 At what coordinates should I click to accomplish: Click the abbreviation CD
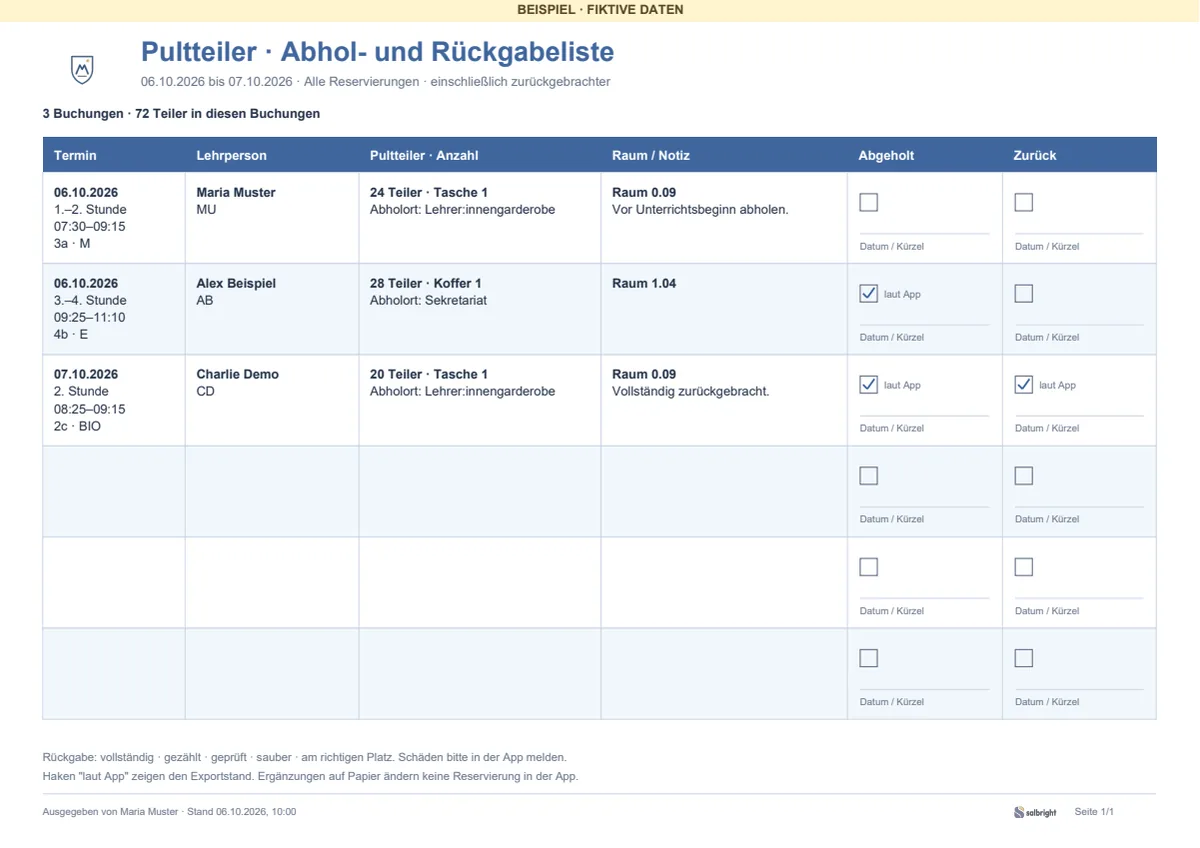[205, 392]
